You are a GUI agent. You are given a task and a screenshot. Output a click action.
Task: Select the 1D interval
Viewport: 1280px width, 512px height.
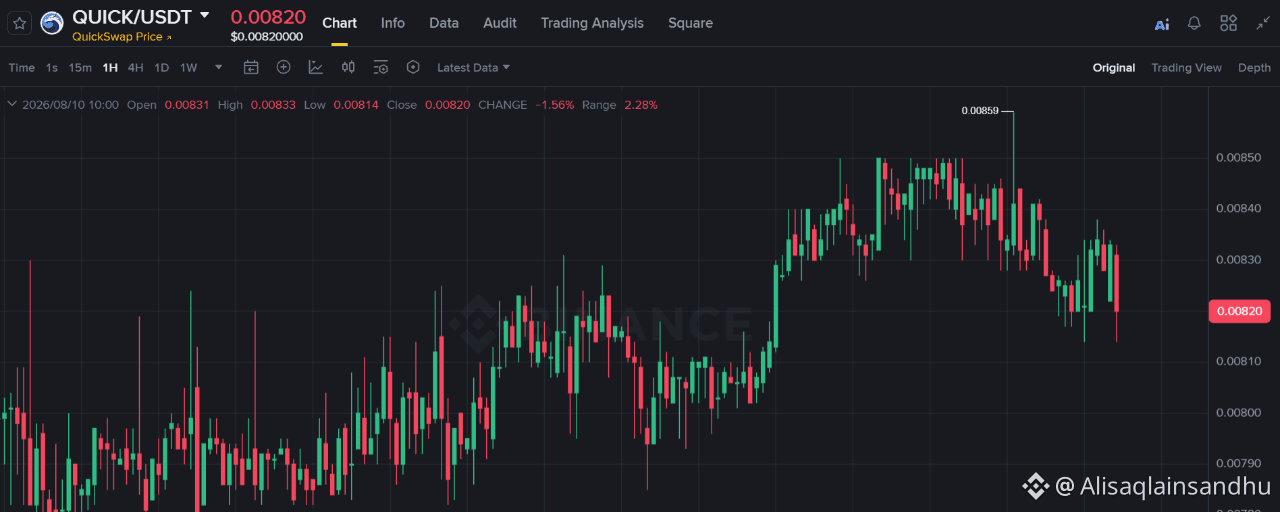(162, 68)
